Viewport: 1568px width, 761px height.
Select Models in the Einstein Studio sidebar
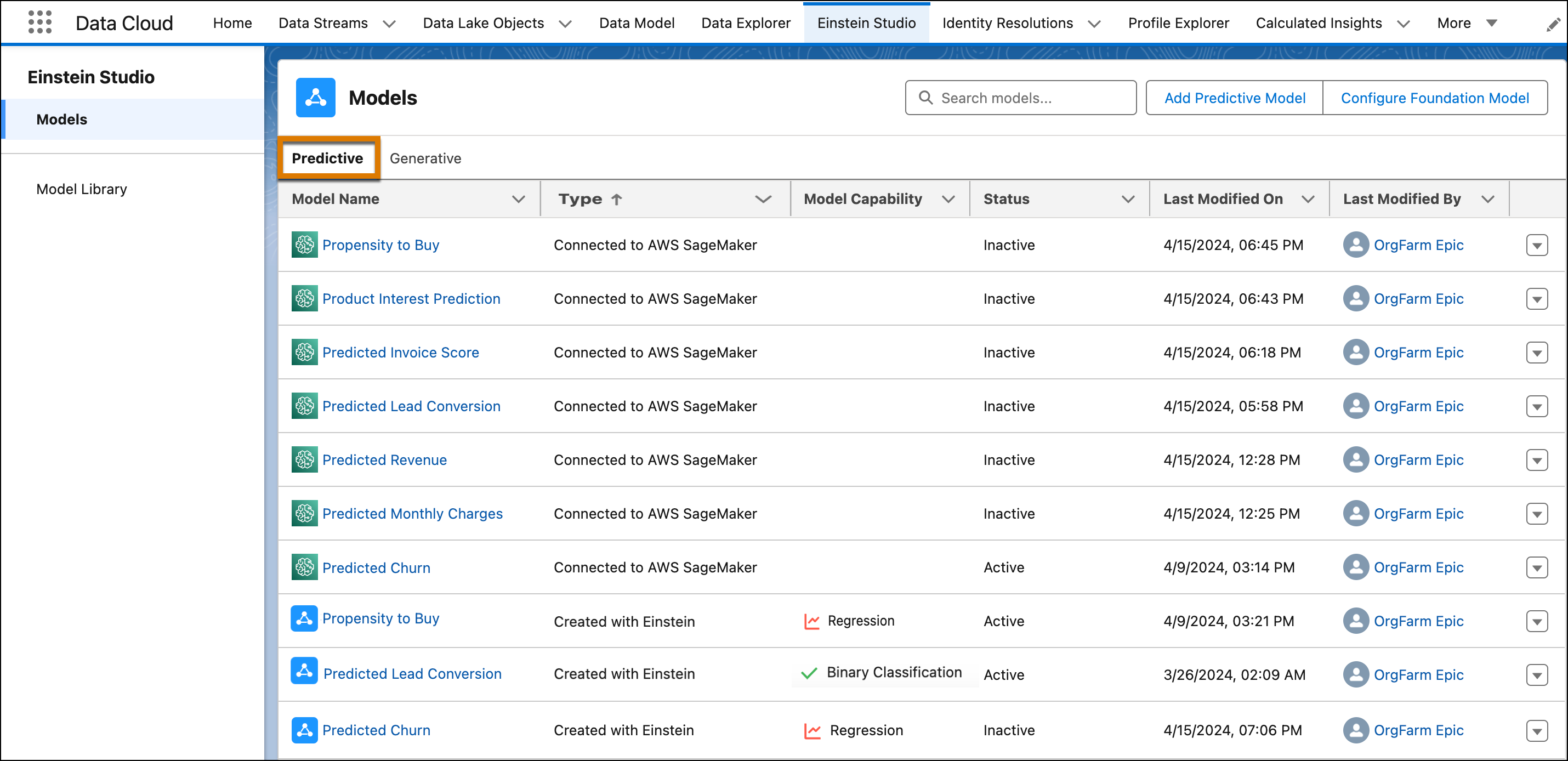[133, 120]
